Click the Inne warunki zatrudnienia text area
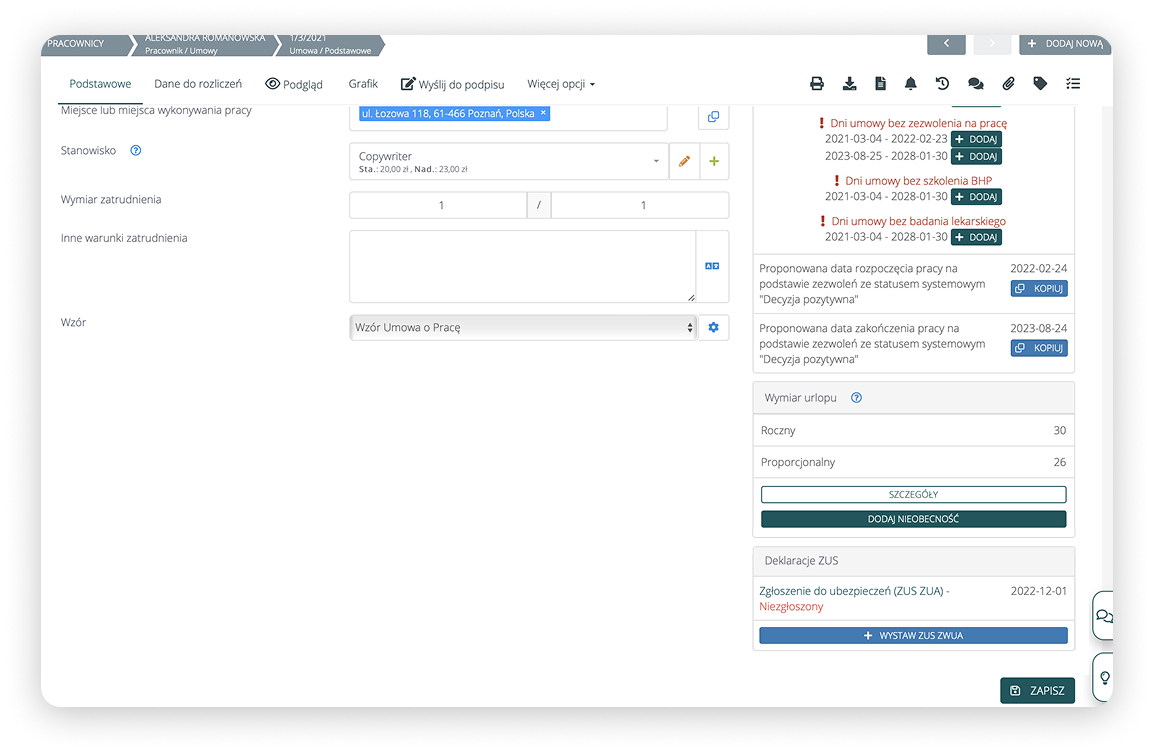Image resolution: width=1154 pixels, height=754 pixels. click(x=522, y=266)
